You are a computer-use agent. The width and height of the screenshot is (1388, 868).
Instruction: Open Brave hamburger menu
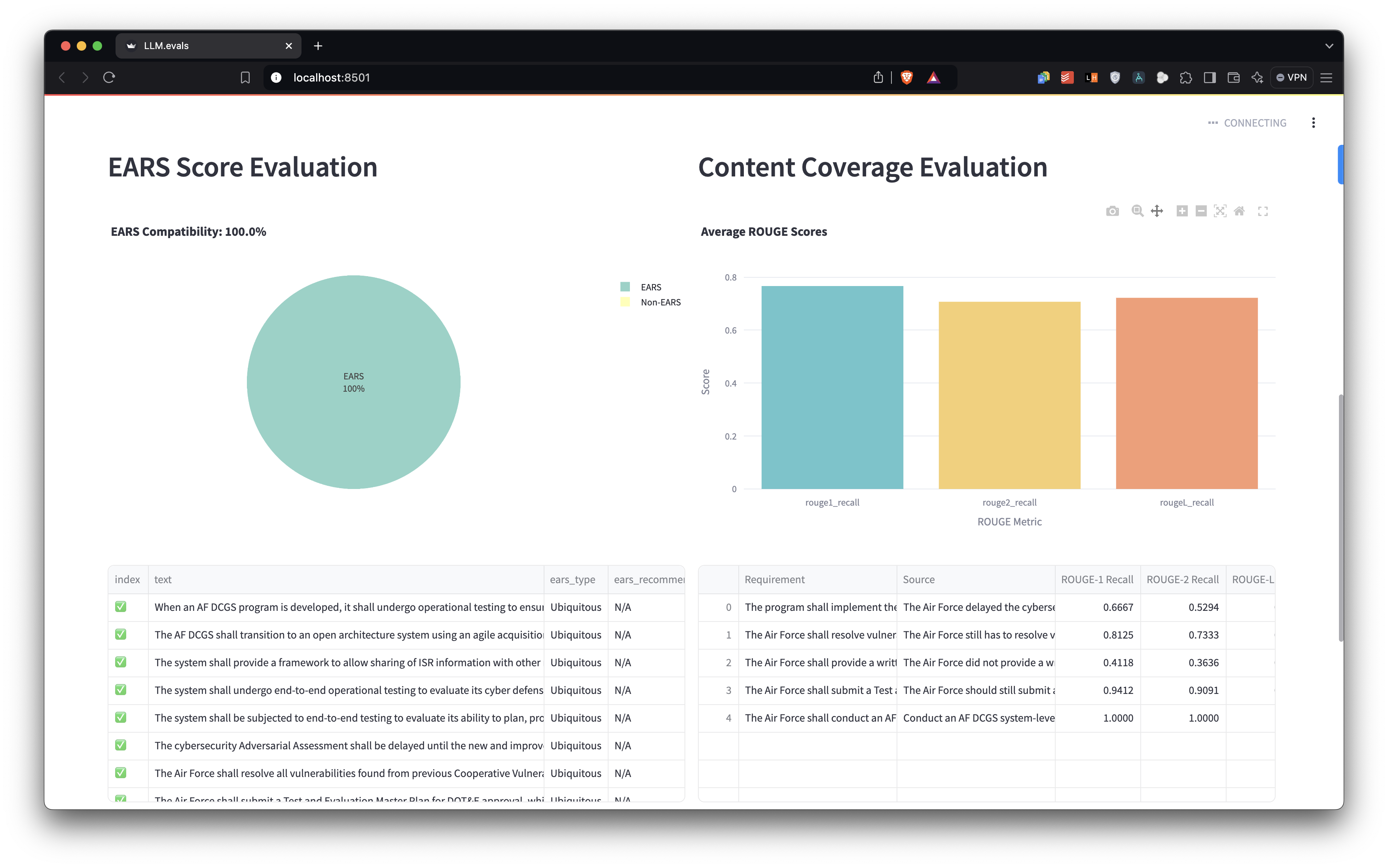tap(1327, 78)
